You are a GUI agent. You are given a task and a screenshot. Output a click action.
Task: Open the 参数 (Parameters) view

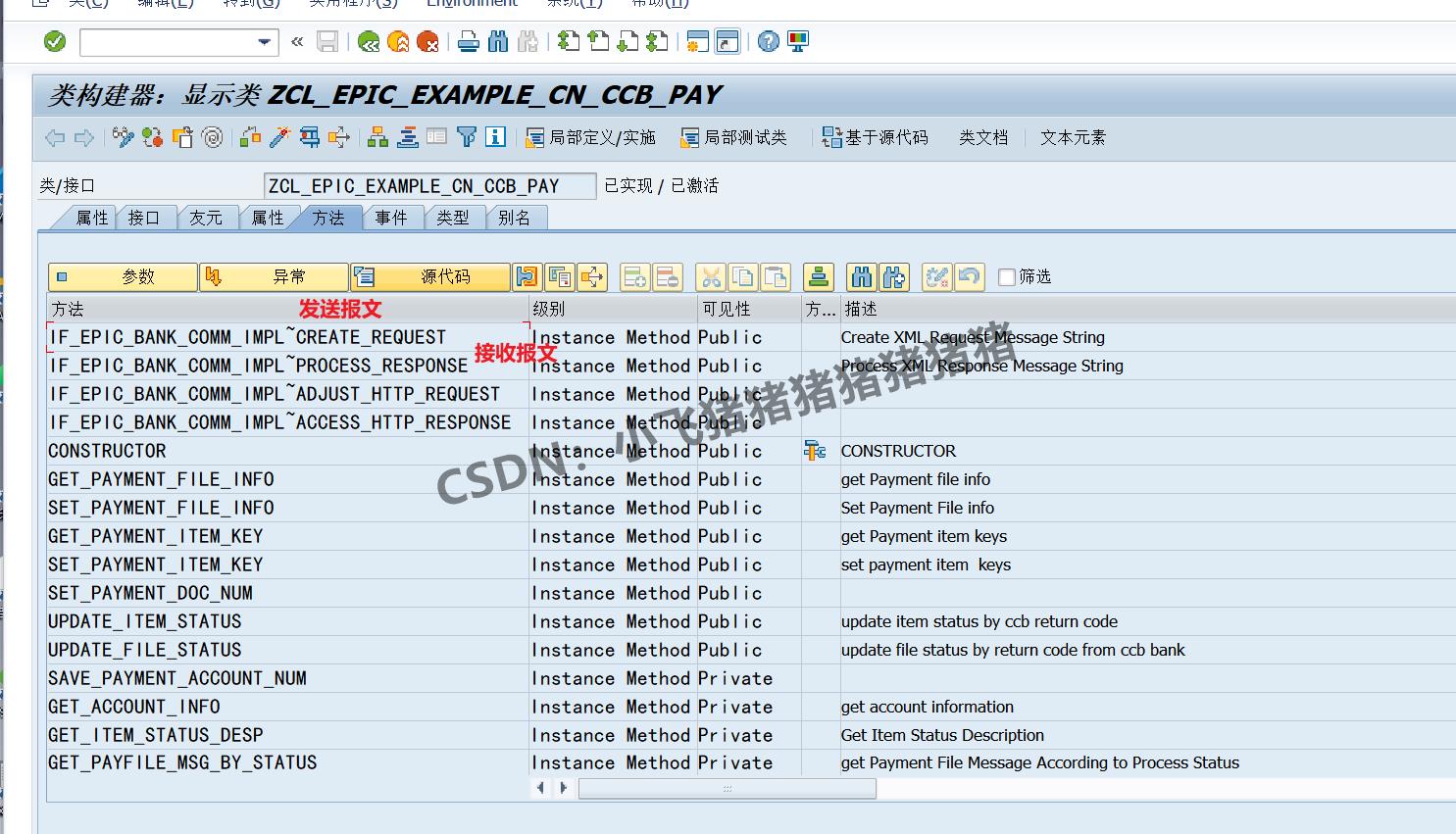click(x=123, y=276)
